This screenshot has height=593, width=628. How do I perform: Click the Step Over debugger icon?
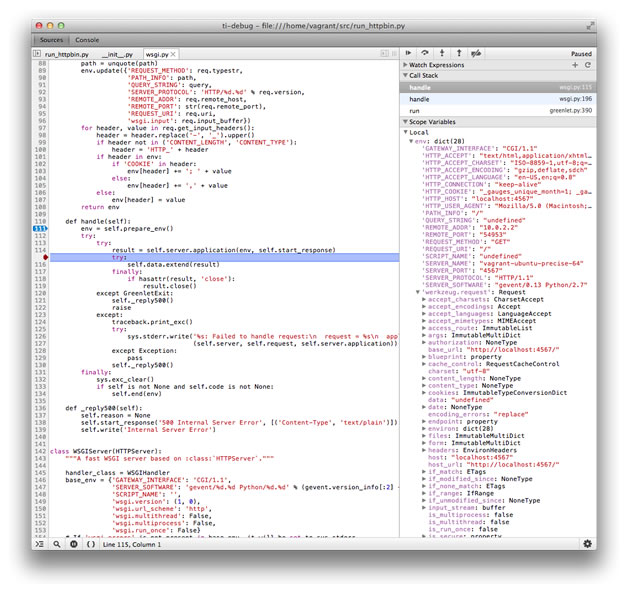tap(425, 51)
